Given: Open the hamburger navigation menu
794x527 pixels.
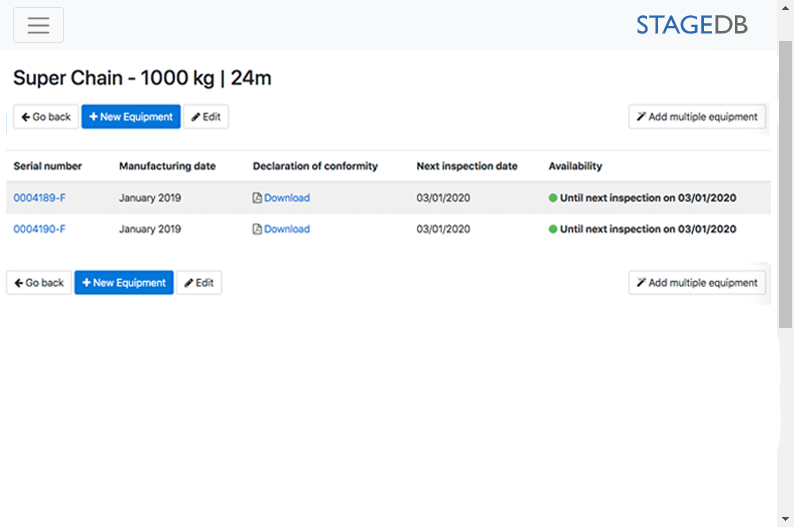Looking at the screenshot, I should point(38,25).
